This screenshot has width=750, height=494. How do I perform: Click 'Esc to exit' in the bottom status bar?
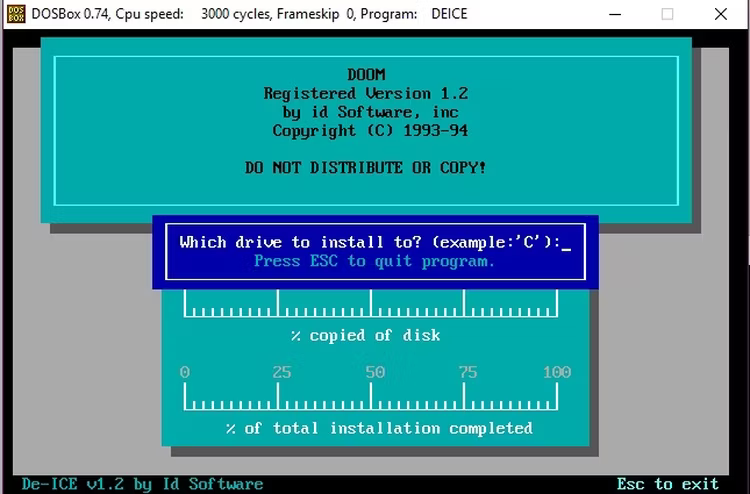667,483
